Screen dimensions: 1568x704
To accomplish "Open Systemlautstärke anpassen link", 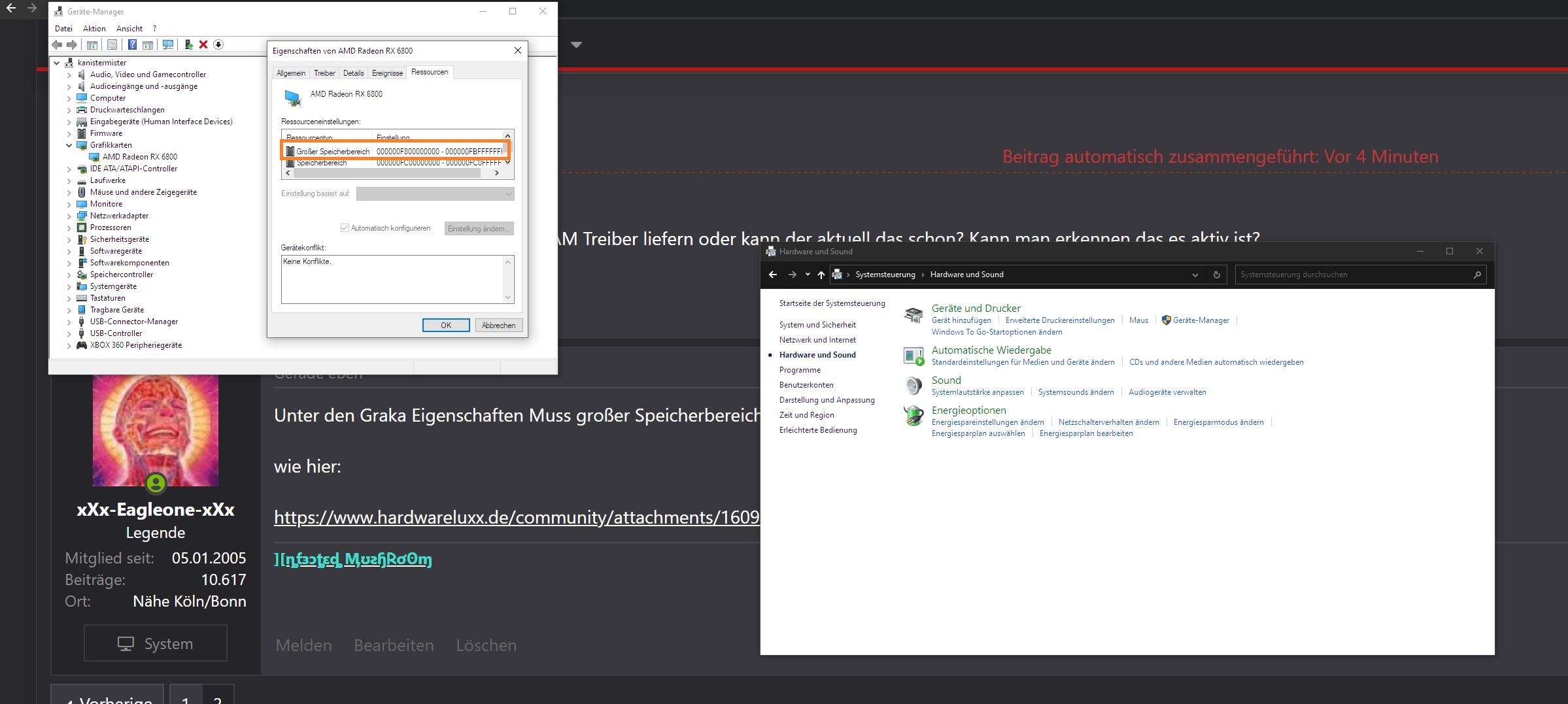I will (x=978, y=392).
